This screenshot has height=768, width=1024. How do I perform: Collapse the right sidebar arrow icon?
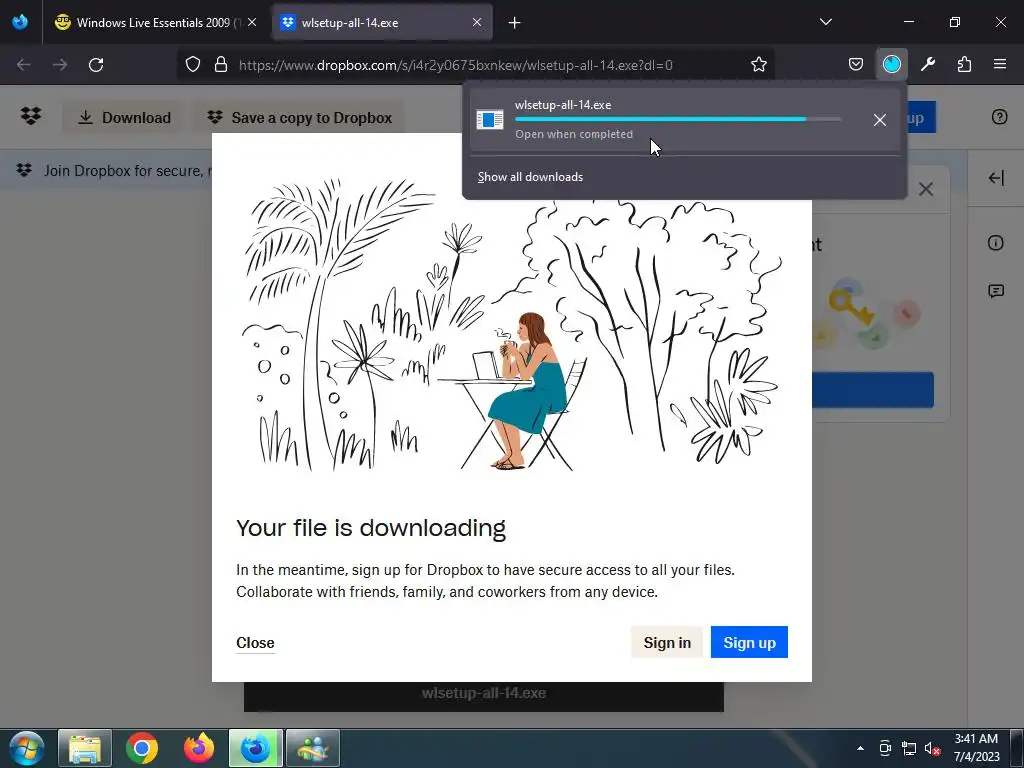(996, 178)
